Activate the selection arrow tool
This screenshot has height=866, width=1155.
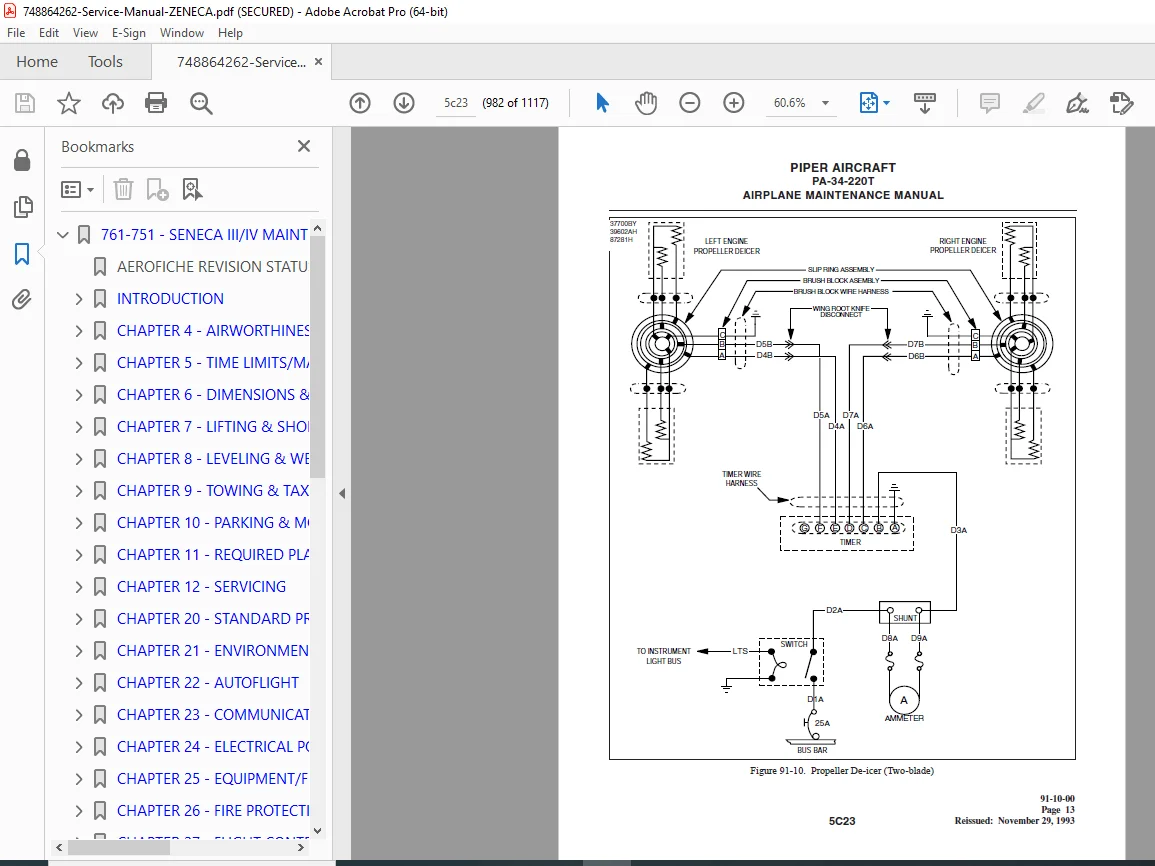[603, 103]
